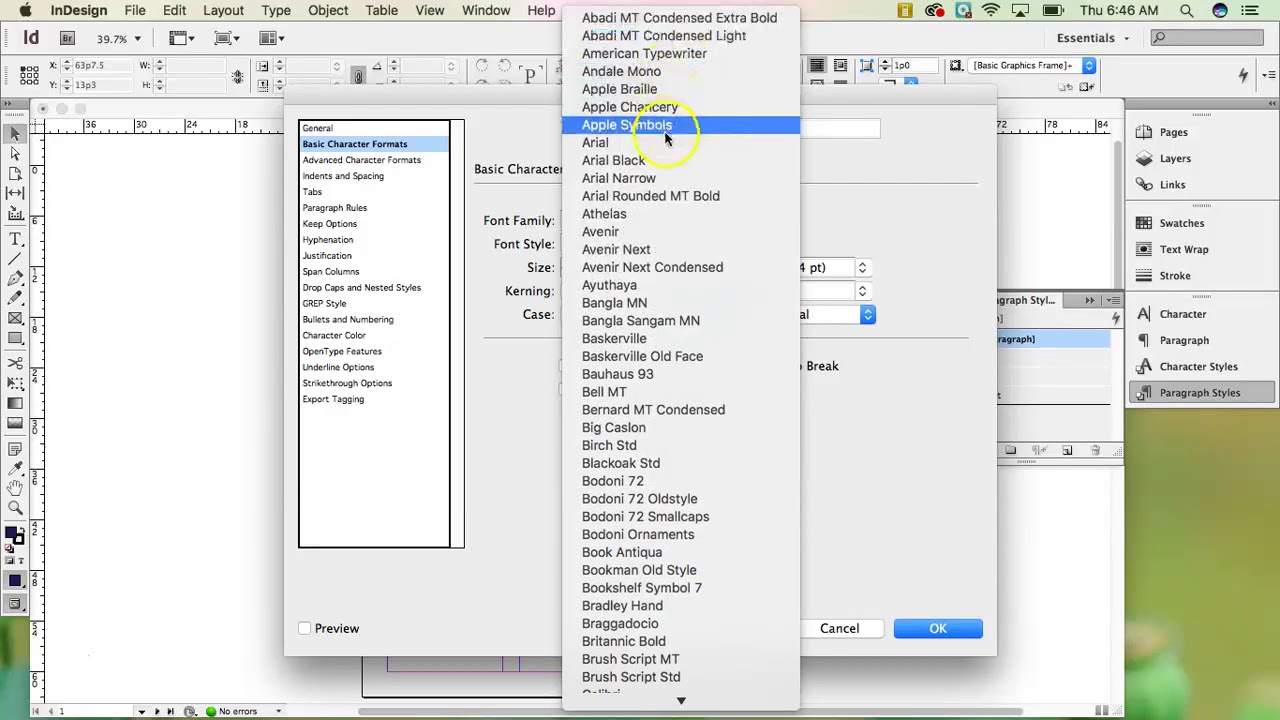Select the Direct Selection tool
1280x720 pixels.
[15, 153]
